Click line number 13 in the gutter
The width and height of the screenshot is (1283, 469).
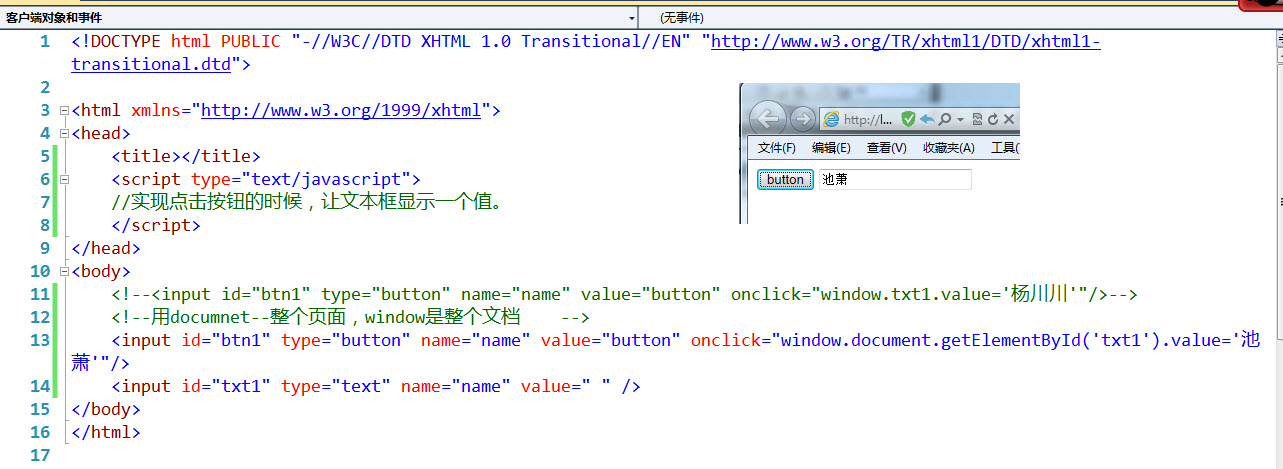click(x=40, y=340)
